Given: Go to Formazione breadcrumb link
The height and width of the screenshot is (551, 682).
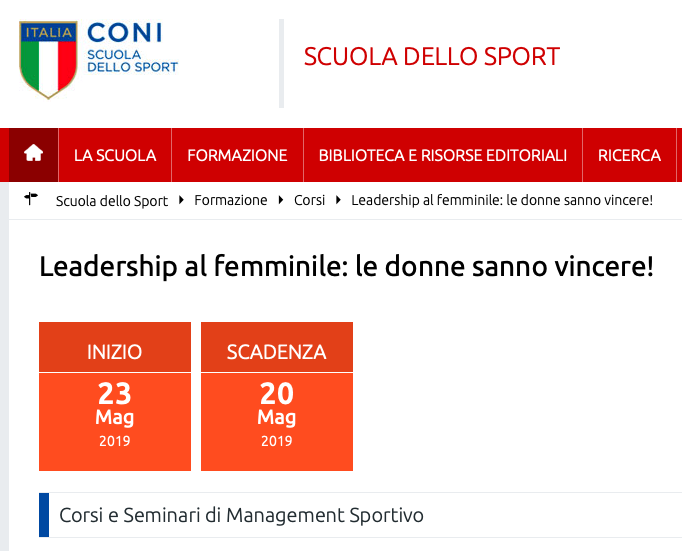Looking at the screenshot, I should click(x=231, y=200).
